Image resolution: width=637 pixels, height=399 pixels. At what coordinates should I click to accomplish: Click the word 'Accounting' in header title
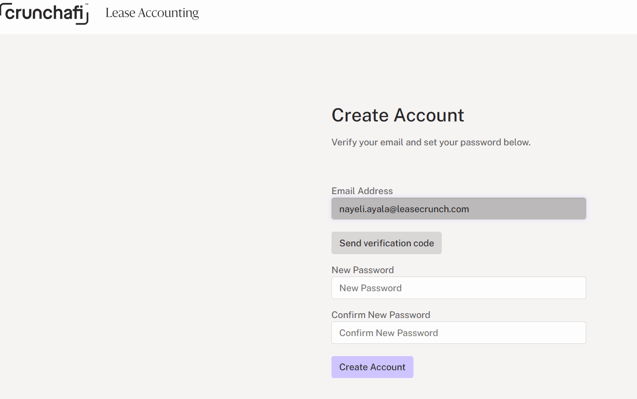pos(169,13)
